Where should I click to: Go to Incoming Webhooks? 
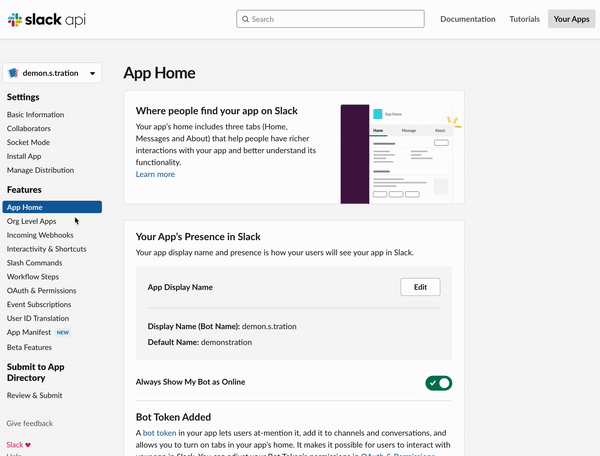click(x=40, y=235)
